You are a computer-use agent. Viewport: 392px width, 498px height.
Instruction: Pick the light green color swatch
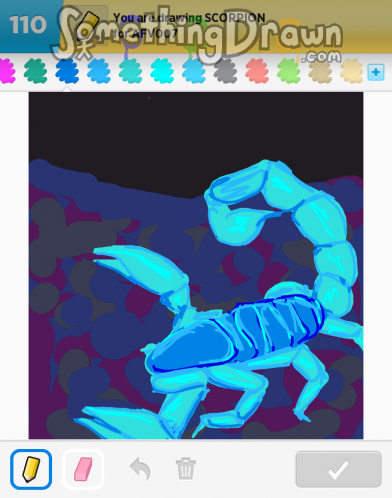289,71
